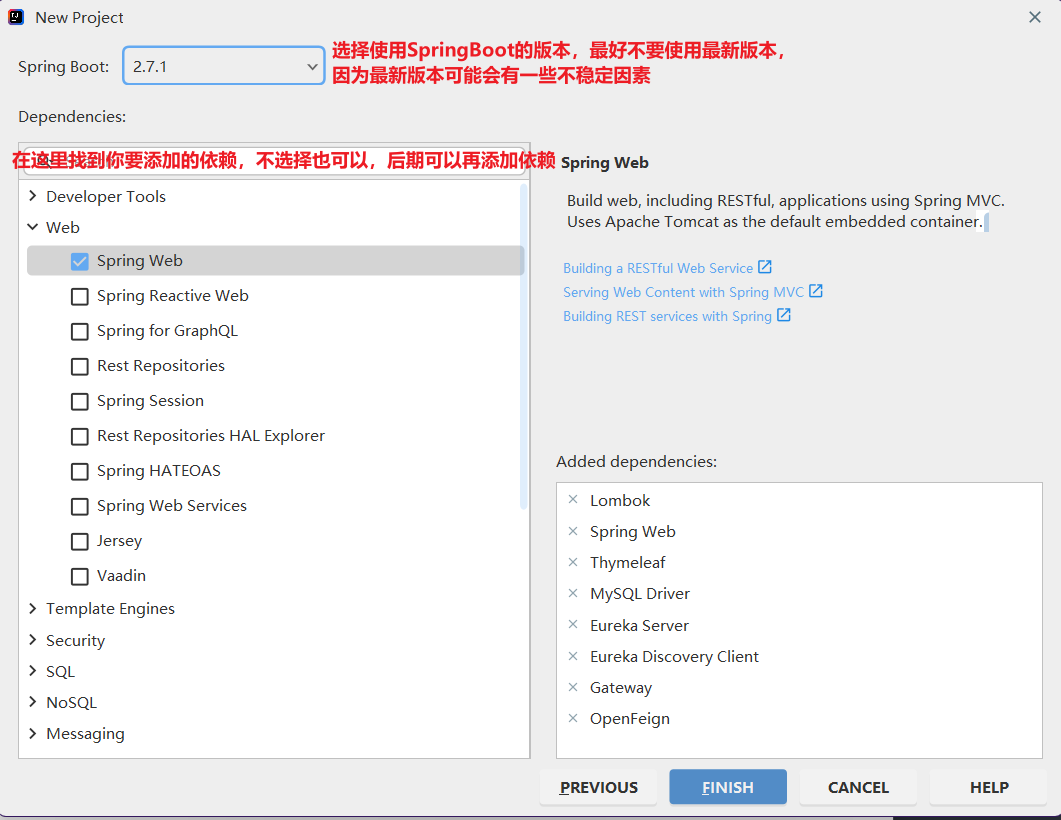
Task: Remove Eureka Server from added dependencies
Action: pyautogui.click(x=573, y=624)
